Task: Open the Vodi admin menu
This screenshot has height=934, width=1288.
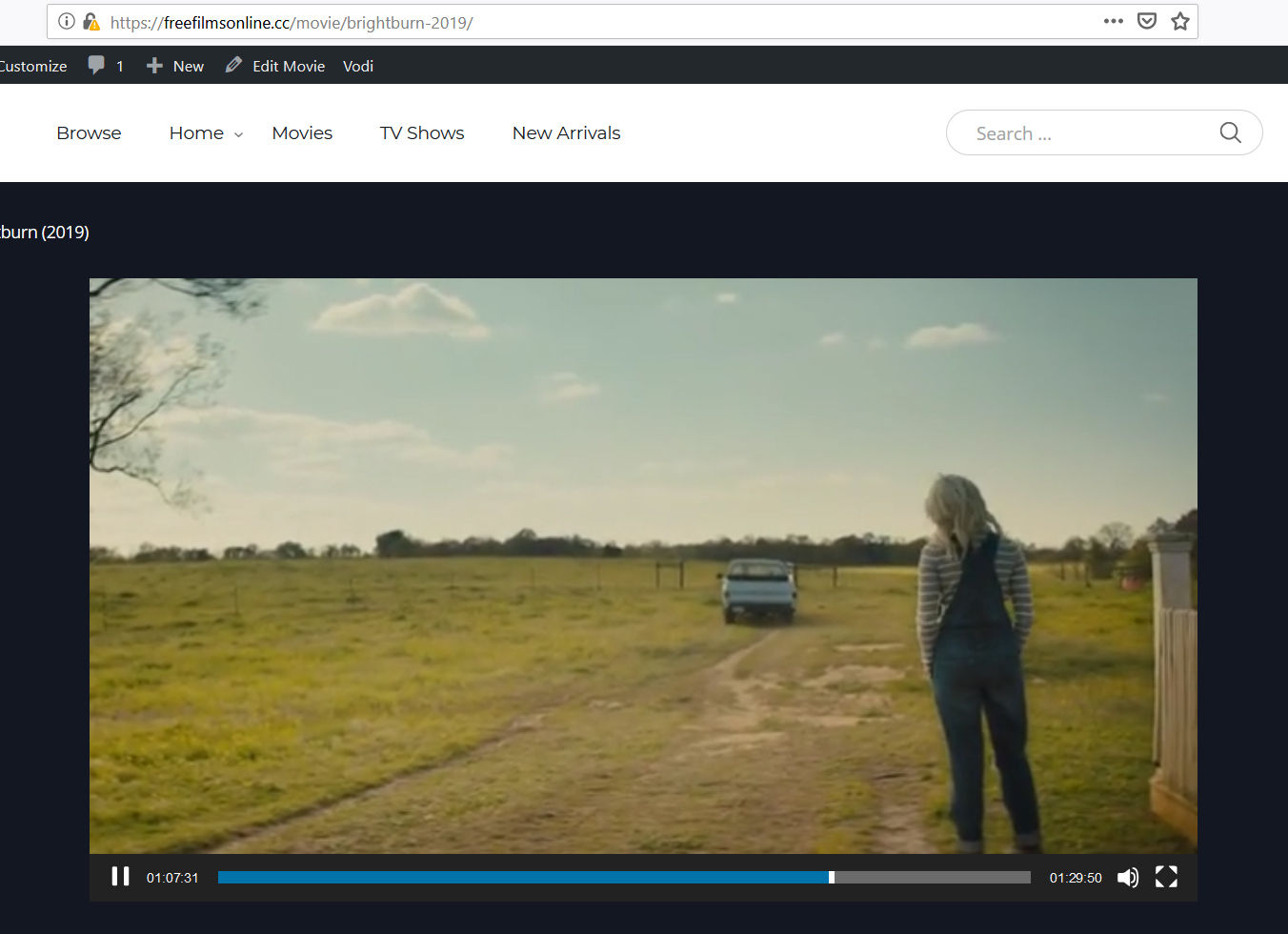Action: click(358, 66)
